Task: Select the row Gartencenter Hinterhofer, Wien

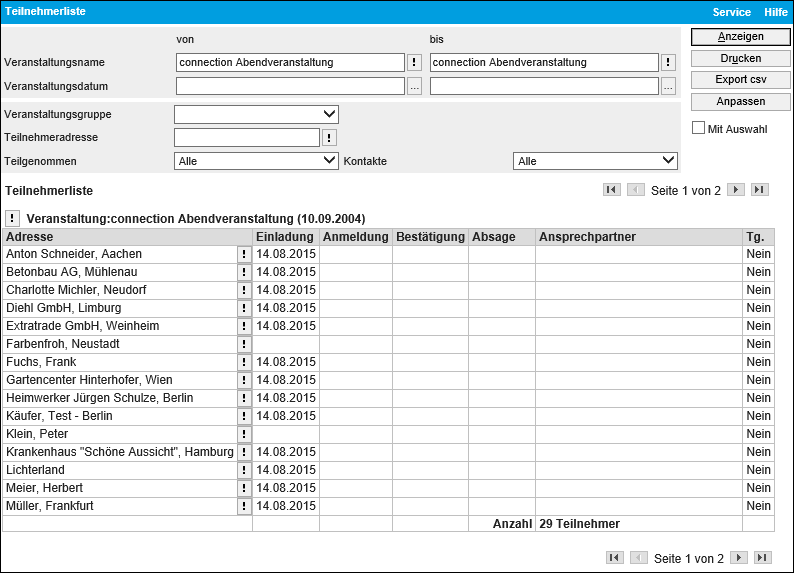Action: click(x=388, y=380)
